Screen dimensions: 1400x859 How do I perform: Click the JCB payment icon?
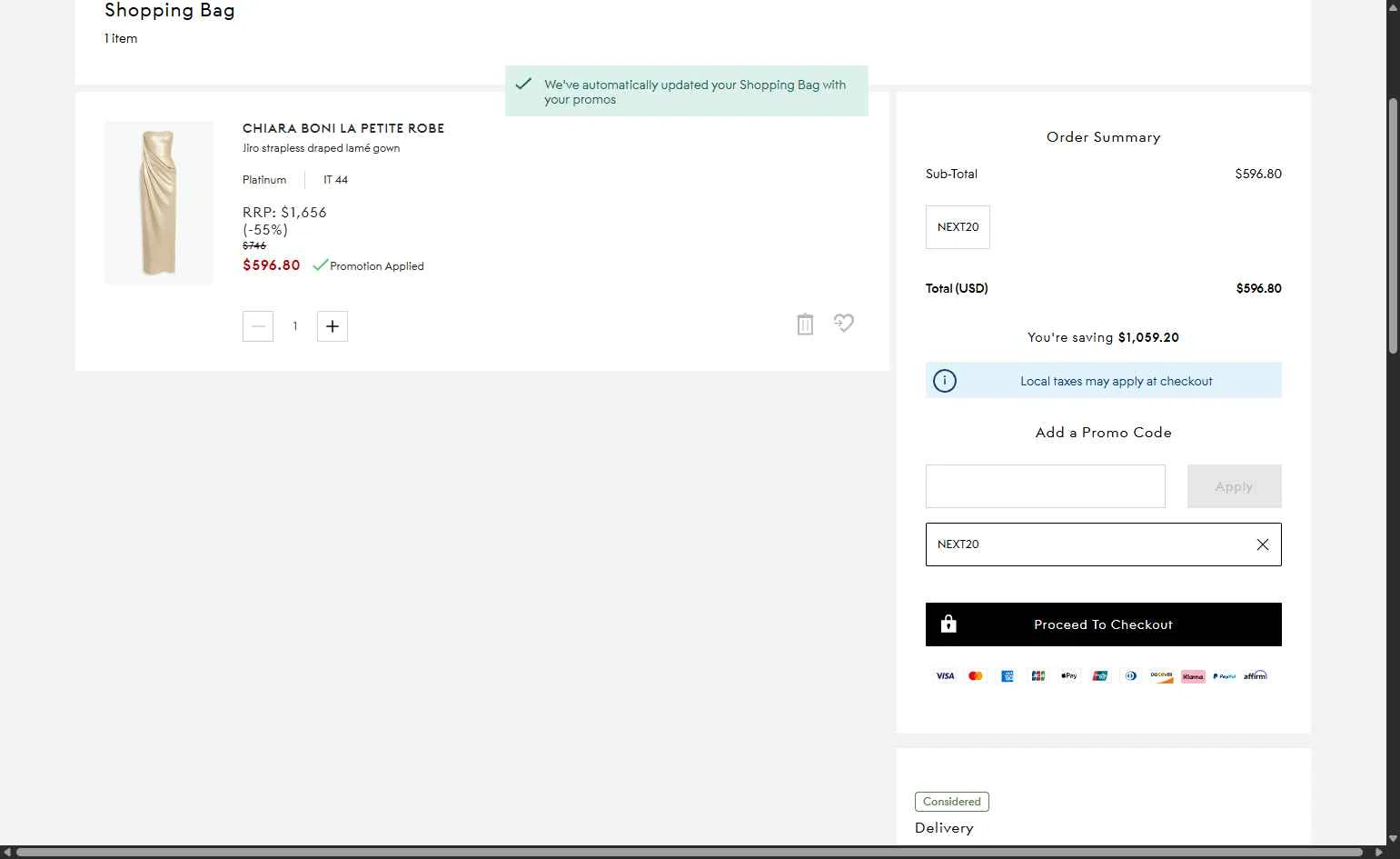(1038, 675)
